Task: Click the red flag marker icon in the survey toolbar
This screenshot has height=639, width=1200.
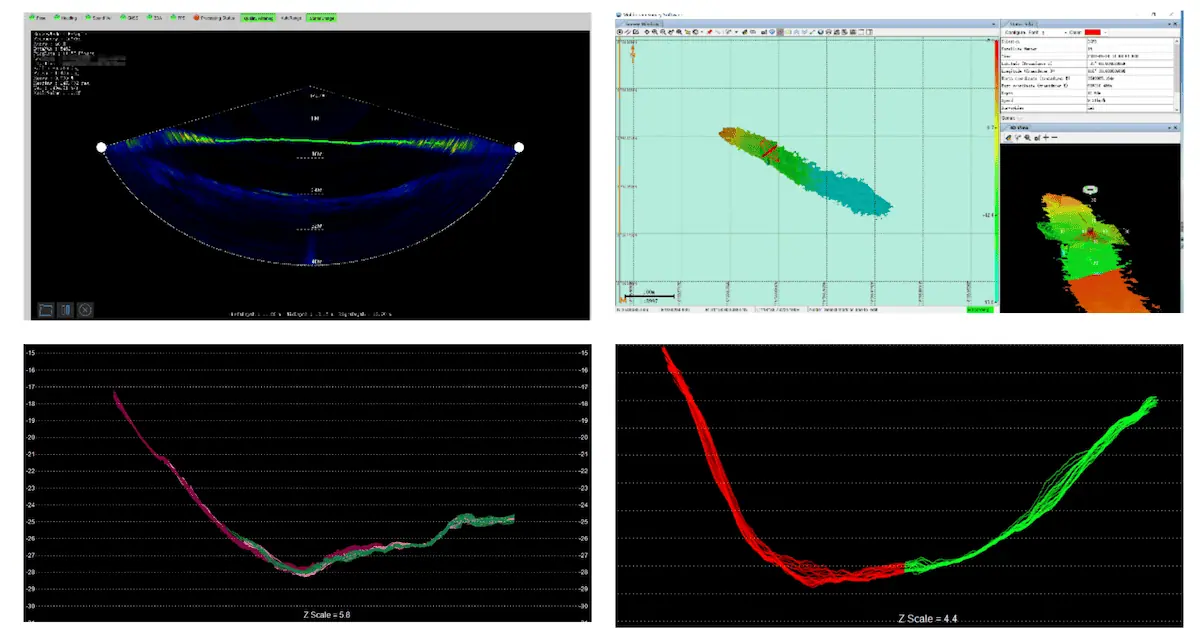Action: coord(710,32)
